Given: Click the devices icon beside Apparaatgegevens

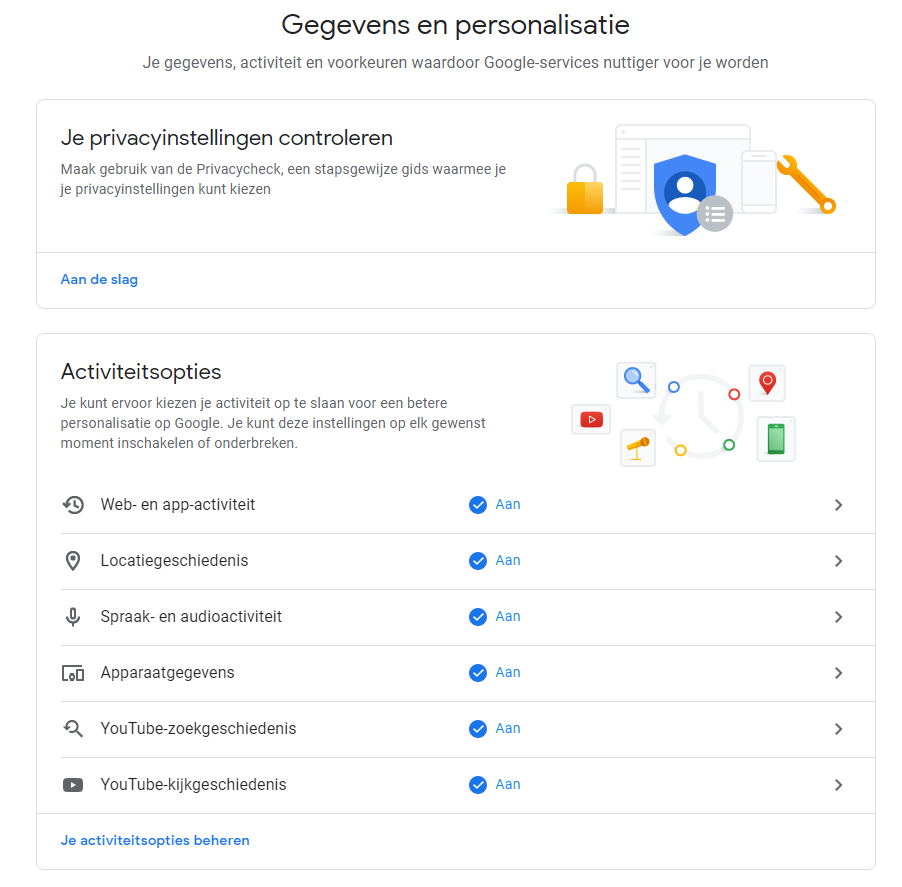Looking at the screenshot, I should (73, 673).
